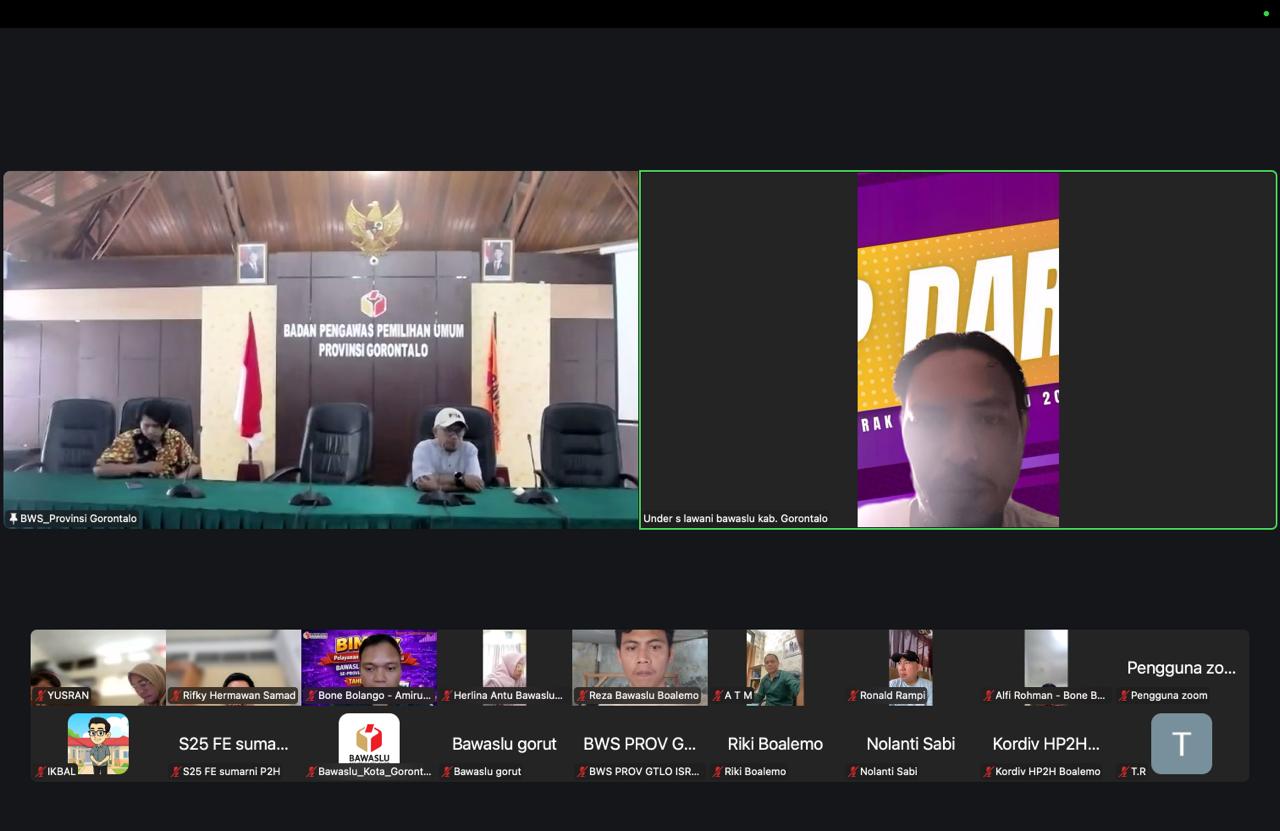Screen dimensions: 1280x831
Task: Click the muted mic icon beside A T M
Action: [718, 695]
